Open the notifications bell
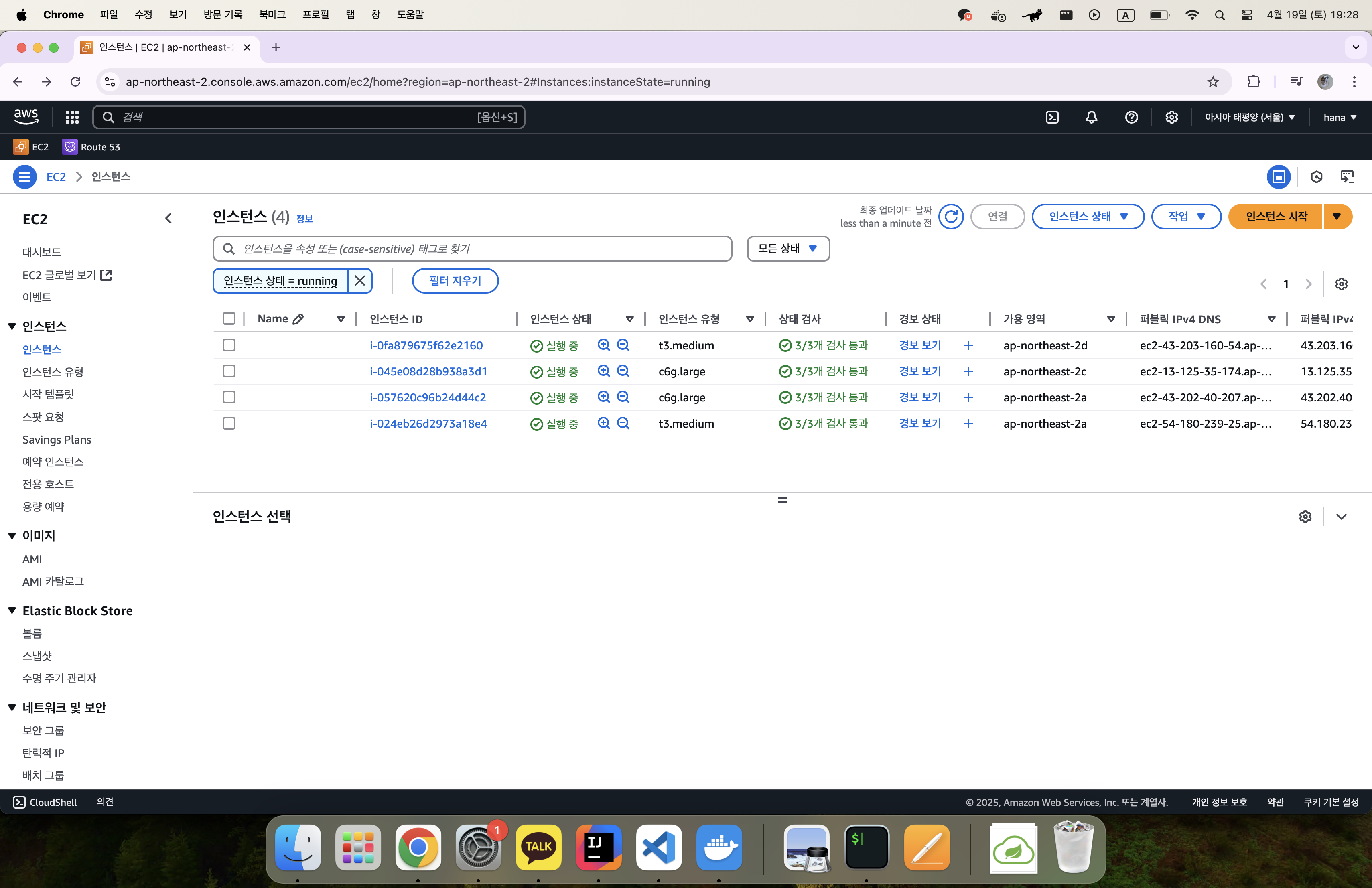The image size is (1372, 888). [1091, 118]
